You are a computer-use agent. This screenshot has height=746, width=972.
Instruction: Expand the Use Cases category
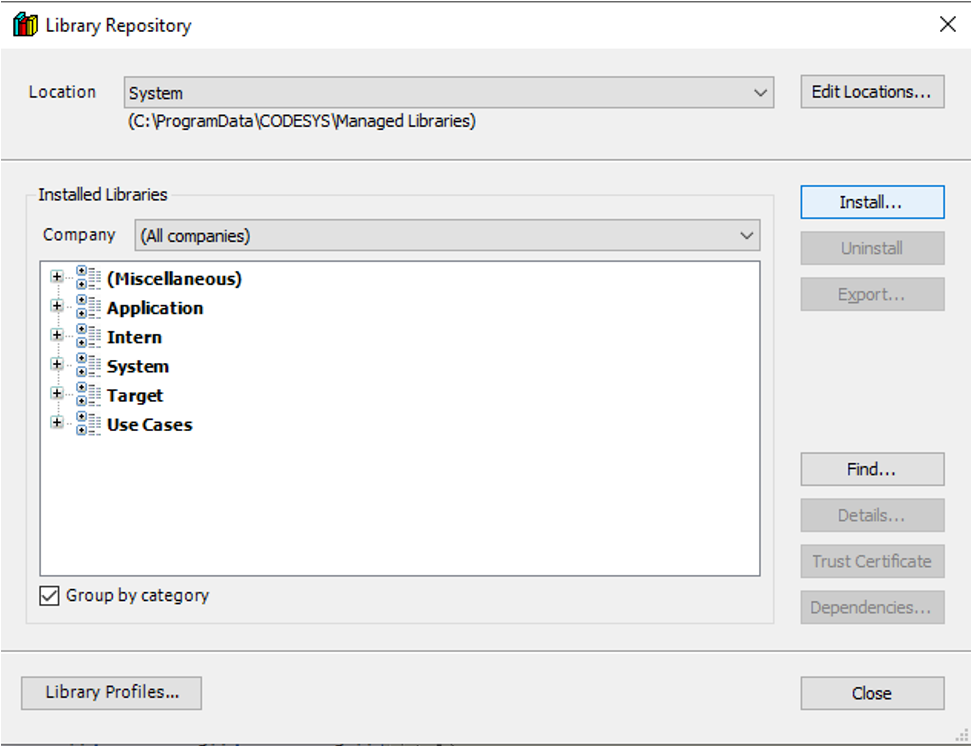click(x=57, y=422)
